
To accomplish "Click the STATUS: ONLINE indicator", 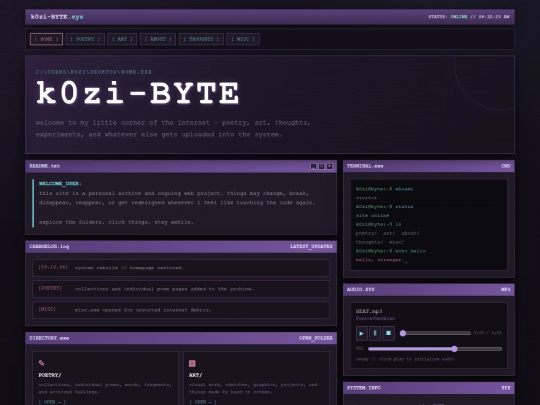I will point(448,17).
